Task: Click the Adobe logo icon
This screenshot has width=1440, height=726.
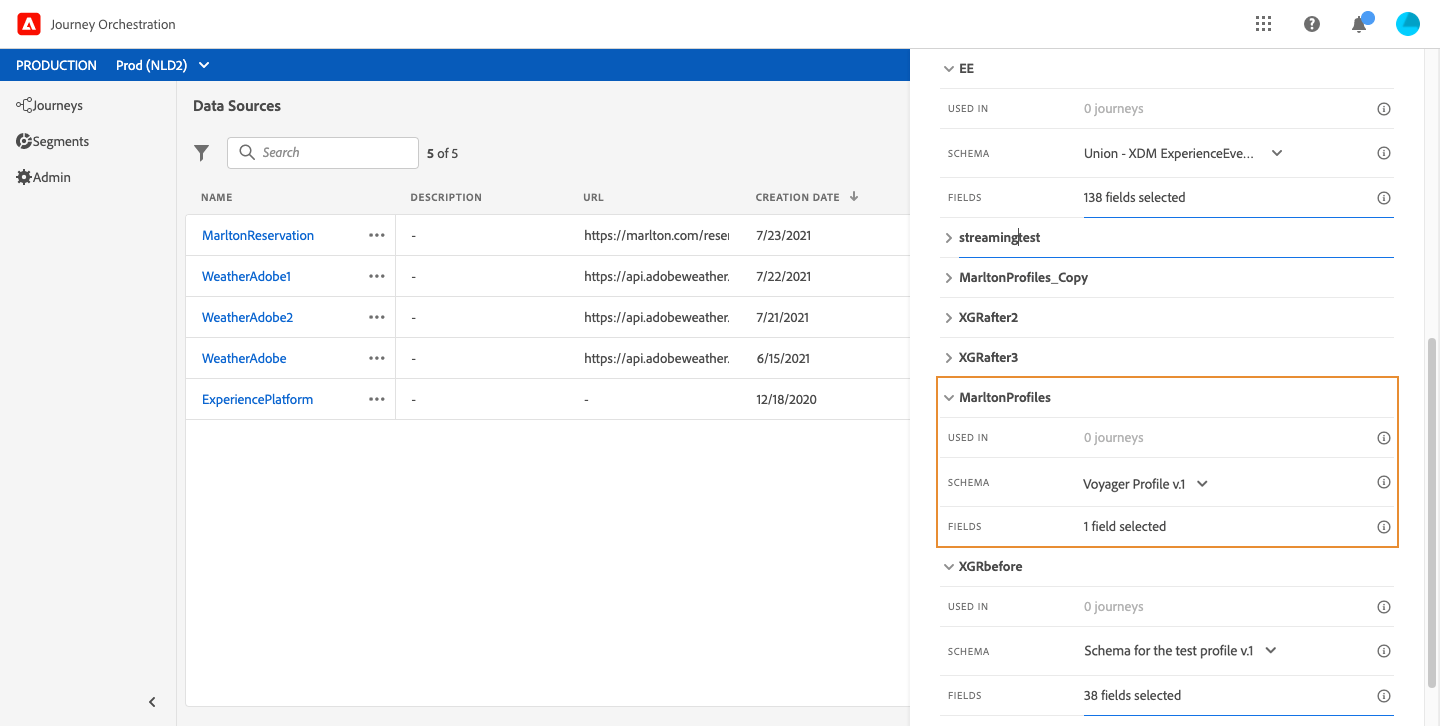Action: (x=29, y=24)
